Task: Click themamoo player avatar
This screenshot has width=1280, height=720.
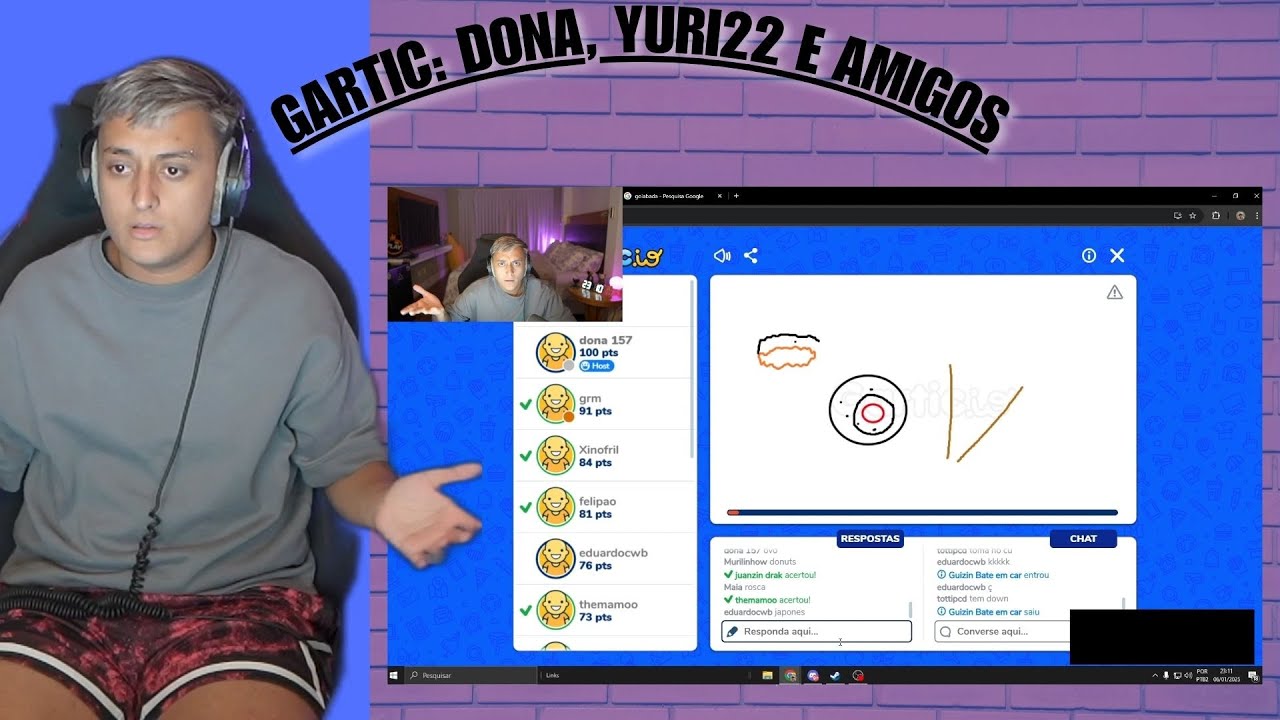Action: pos(555,610)
